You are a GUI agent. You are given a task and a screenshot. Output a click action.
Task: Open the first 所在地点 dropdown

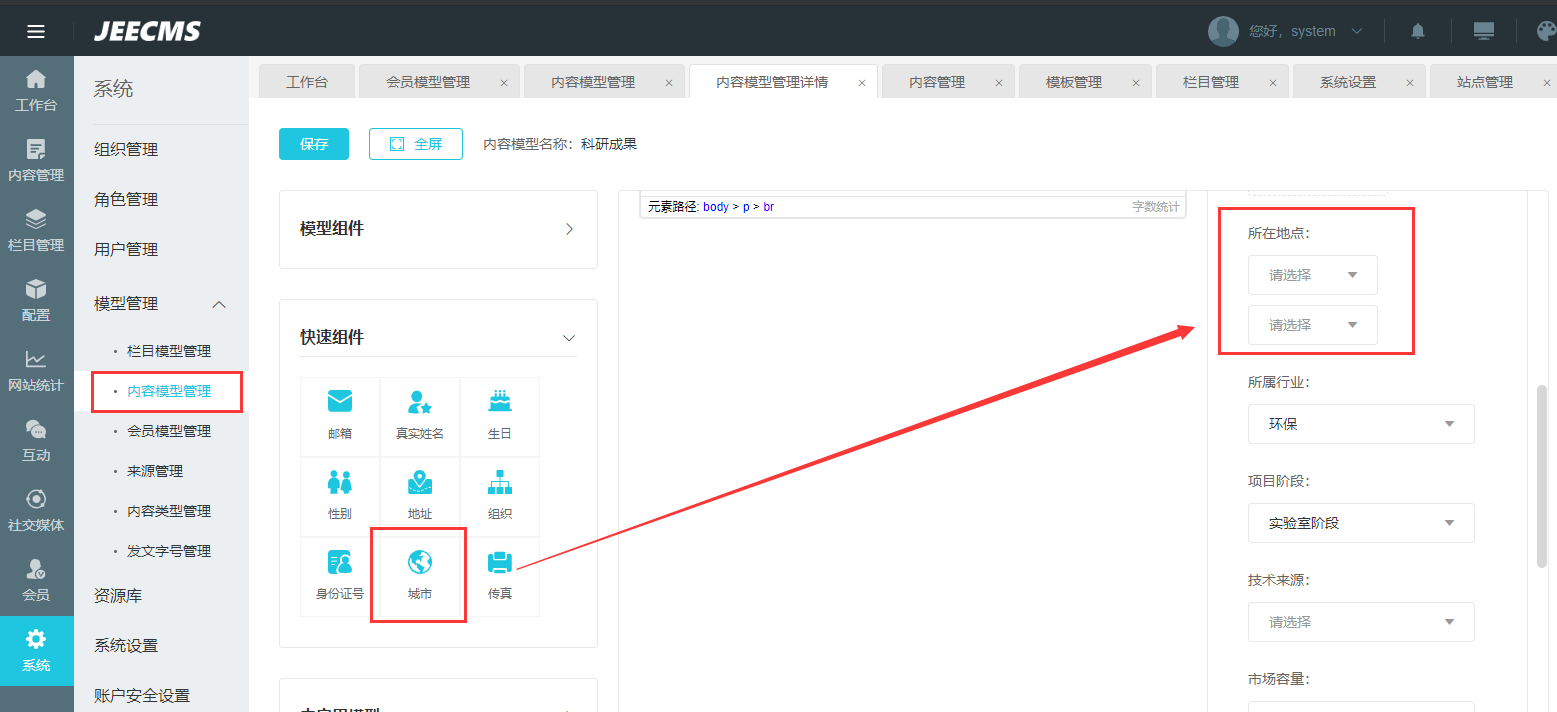coord(1313,275)
